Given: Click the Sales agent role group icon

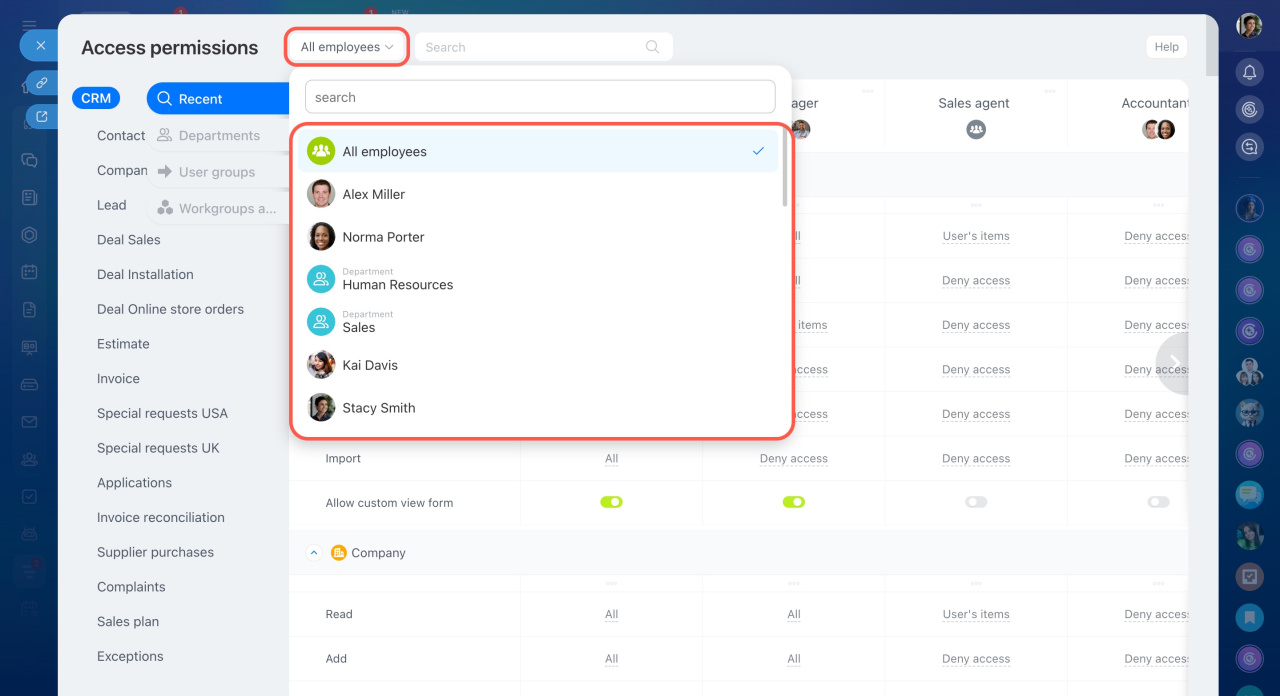Looking at the screenshot, I should 975,129.
